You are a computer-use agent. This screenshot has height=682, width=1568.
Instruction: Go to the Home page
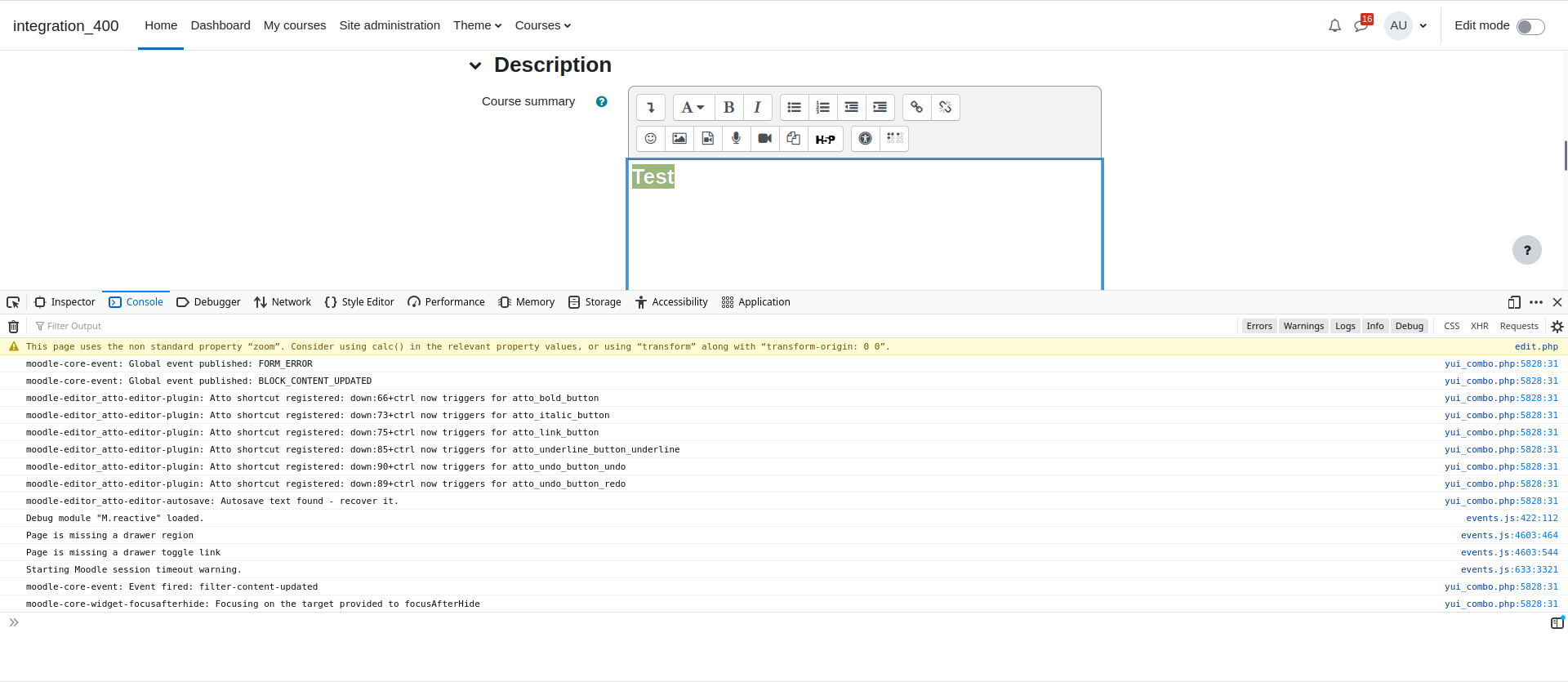161,25
